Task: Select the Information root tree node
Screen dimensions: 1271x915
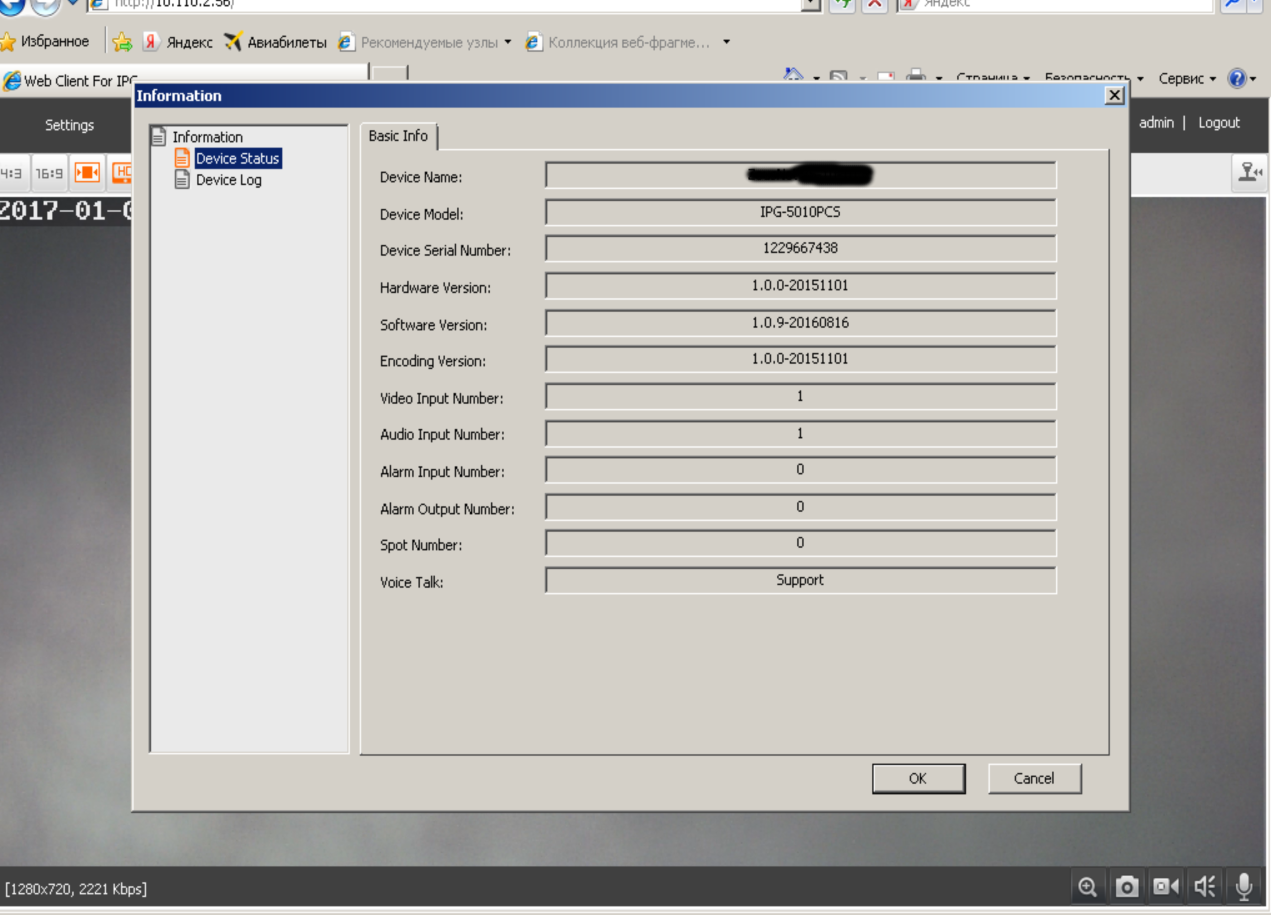Action: tap(207, 137)
